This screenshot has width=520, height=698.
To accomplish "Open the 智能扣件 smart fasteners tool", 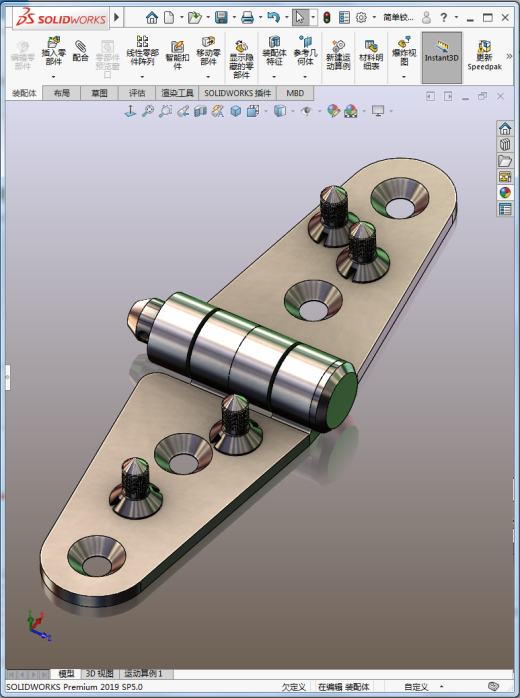I will point(177,54).
